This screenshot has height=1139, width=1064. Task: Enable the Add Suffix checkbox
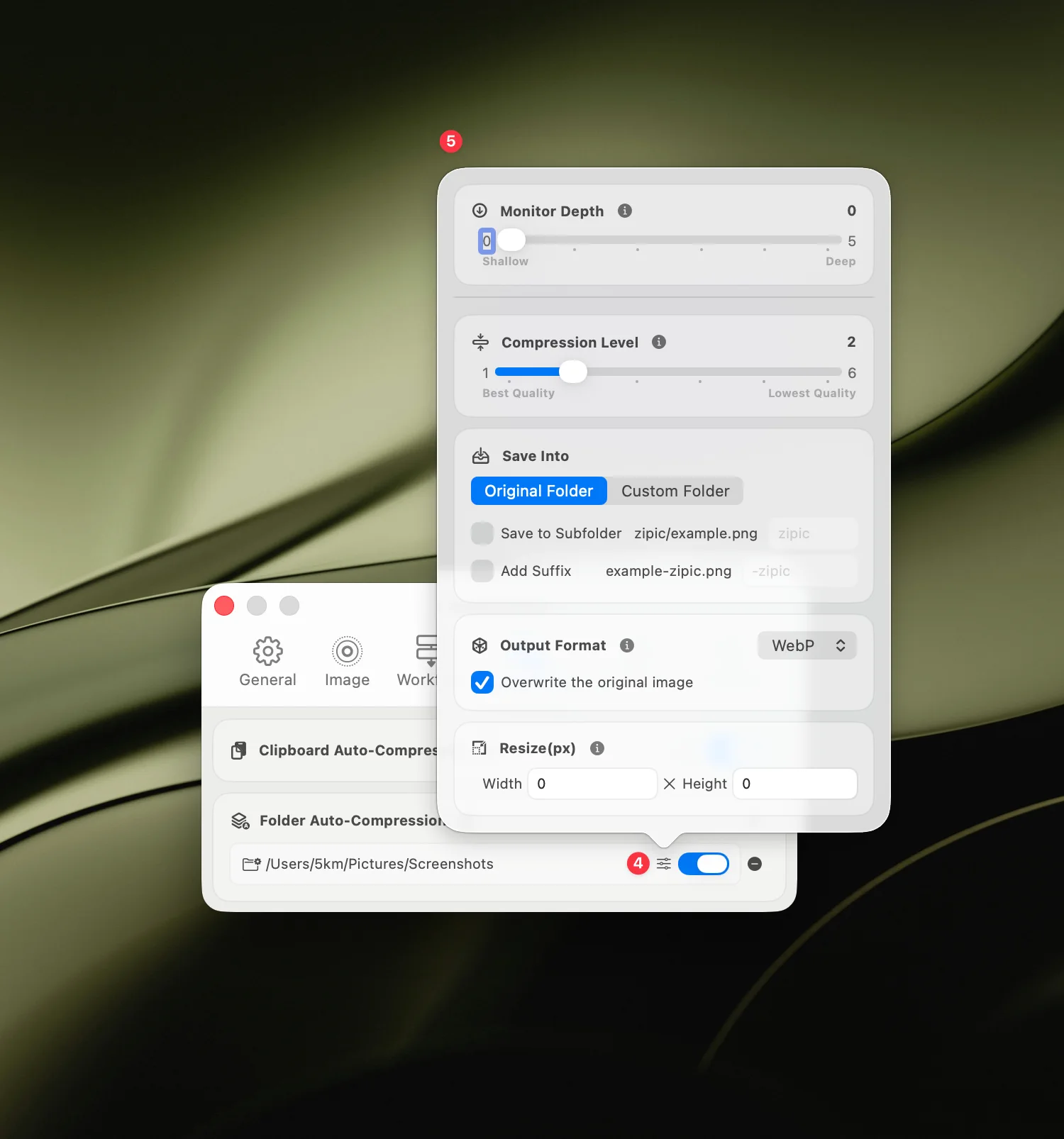(x=482, y=571)
